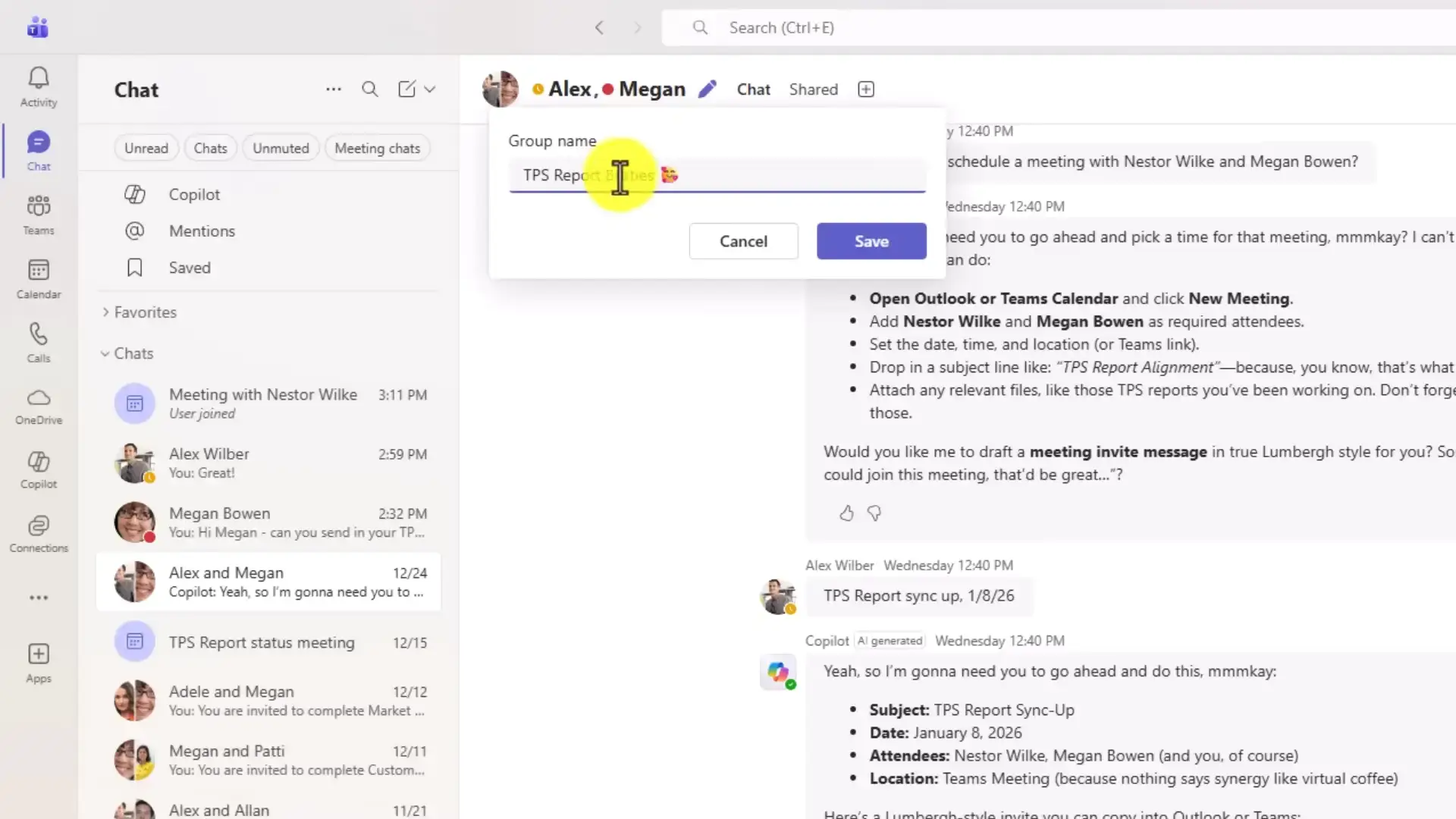
Task: Open TPS Report status meeting chat
Action: tap(269, 642)
